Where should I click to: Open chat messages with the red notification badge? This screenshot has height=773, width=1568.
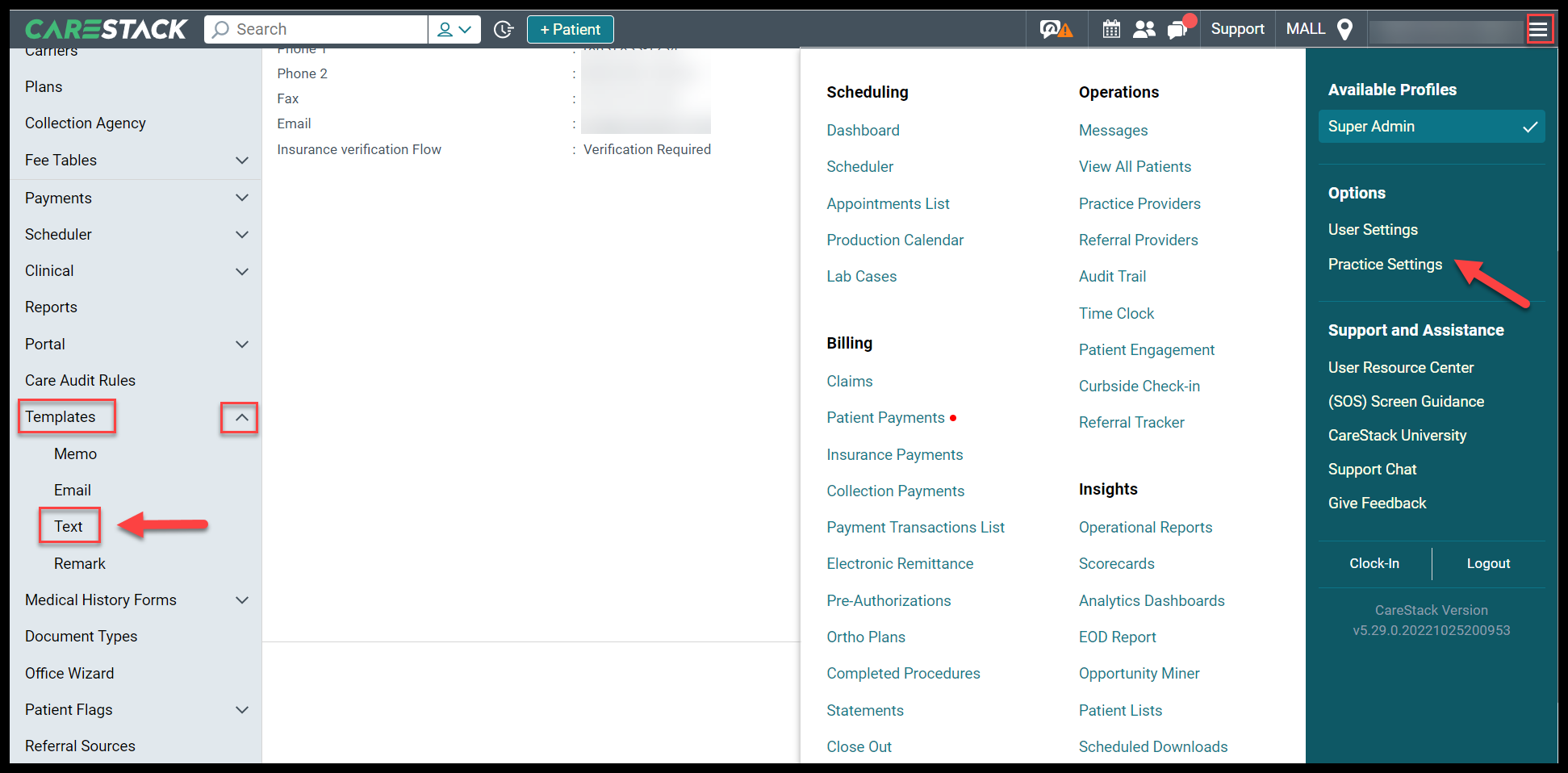click(x=1177, y=31)
